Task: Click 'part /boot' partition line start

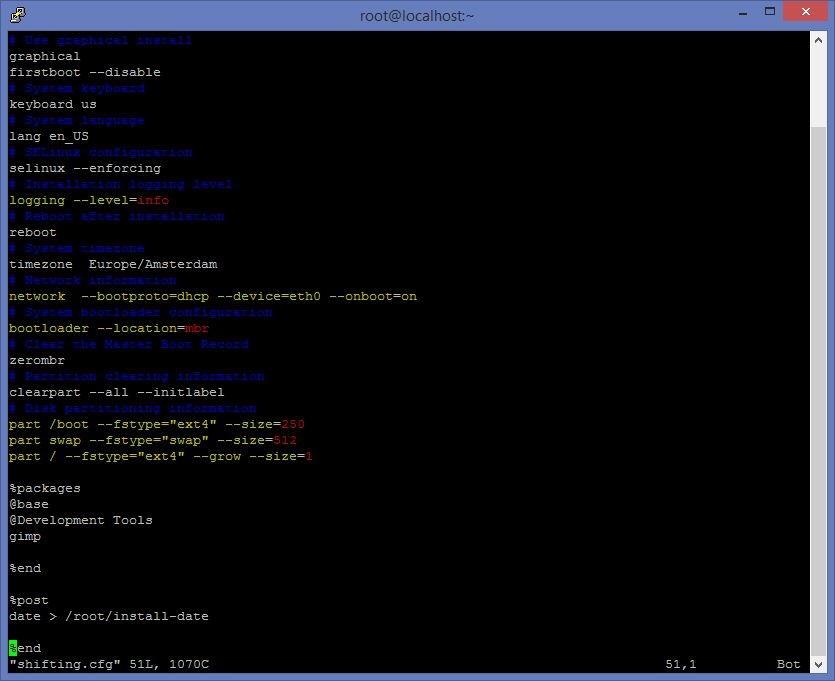Action: (x=49, y=424)
